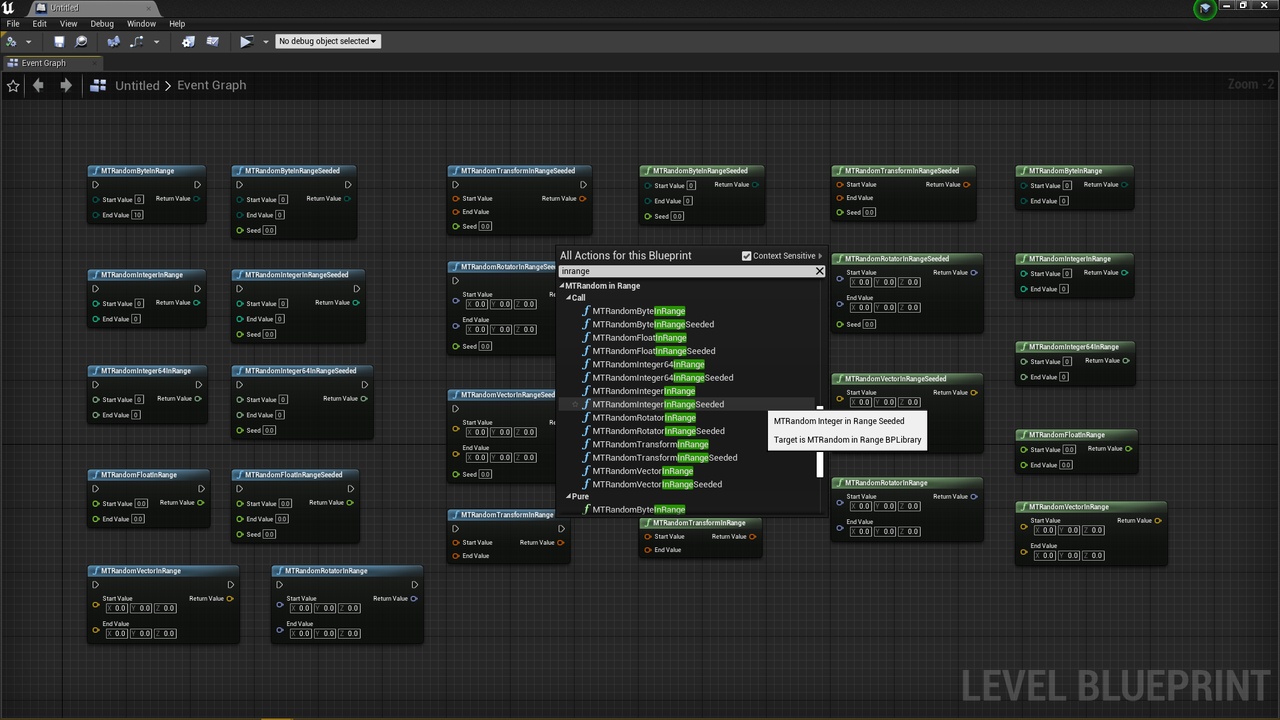Go forward with the right navigation arrow
The height and width of the screenshot is (720, 1280).
[66, 86]
